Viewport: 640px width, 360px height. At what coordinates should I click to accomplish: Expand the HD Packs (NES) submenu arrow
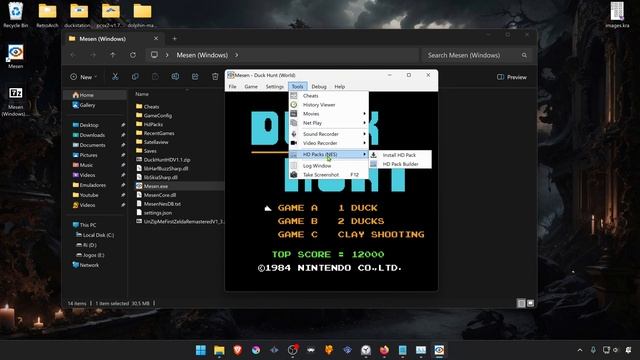tap(364, 154)
